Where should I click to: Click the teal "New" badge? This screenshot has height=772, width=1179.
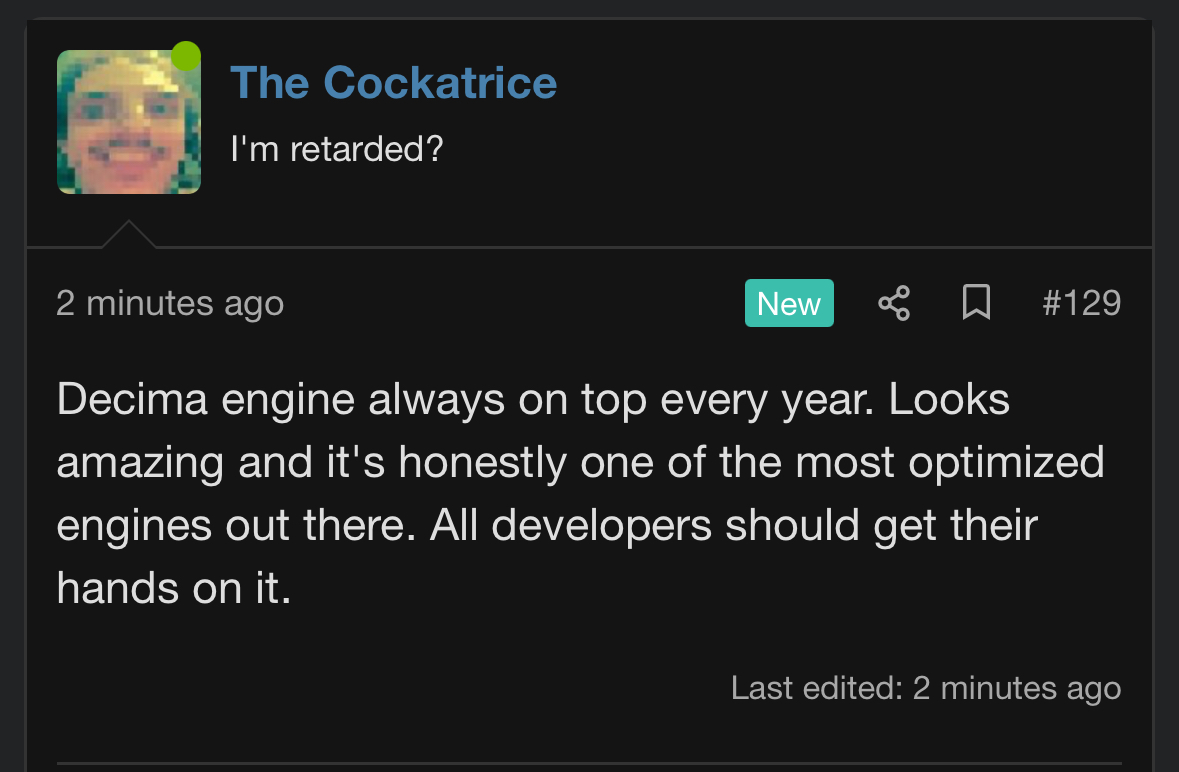[x=789, y=303]
